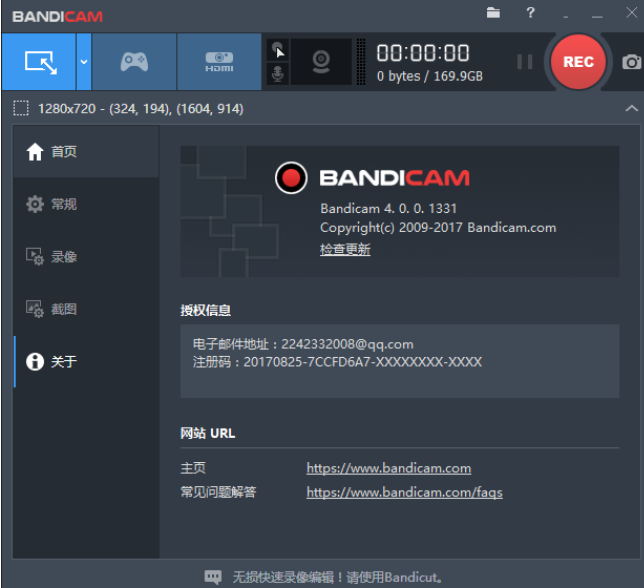
Task: Select the screen rectangle recording mode
Action: point(39,62)
